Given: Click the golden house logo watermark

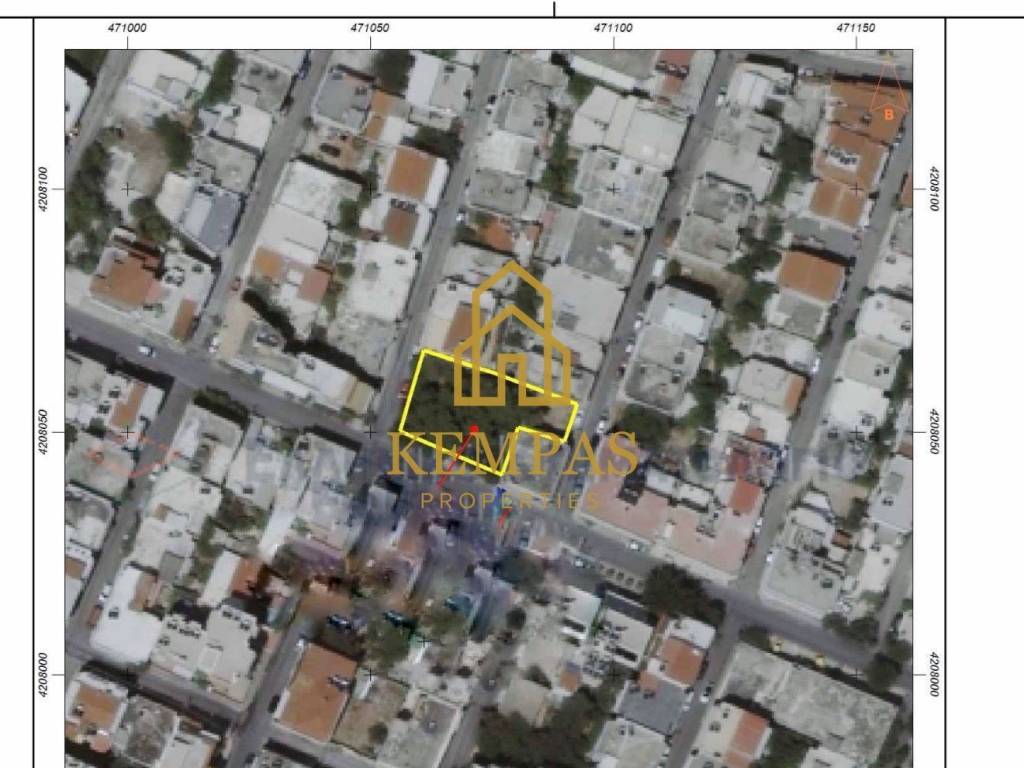Looking at the screenshot, I should click(x=512, y=335).
